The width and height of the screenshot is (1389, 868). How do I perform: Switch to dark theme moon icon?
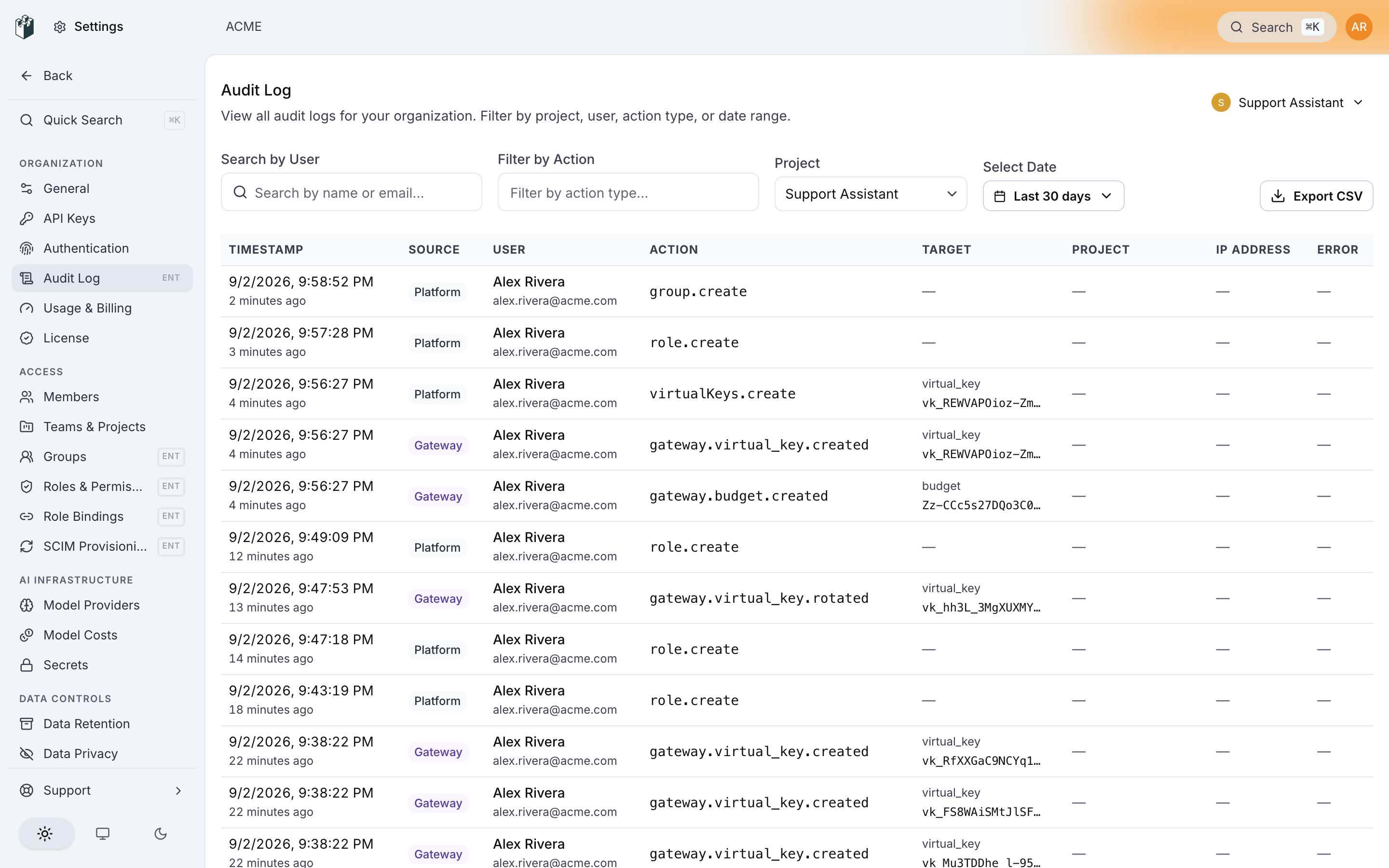tap(161, 834)
